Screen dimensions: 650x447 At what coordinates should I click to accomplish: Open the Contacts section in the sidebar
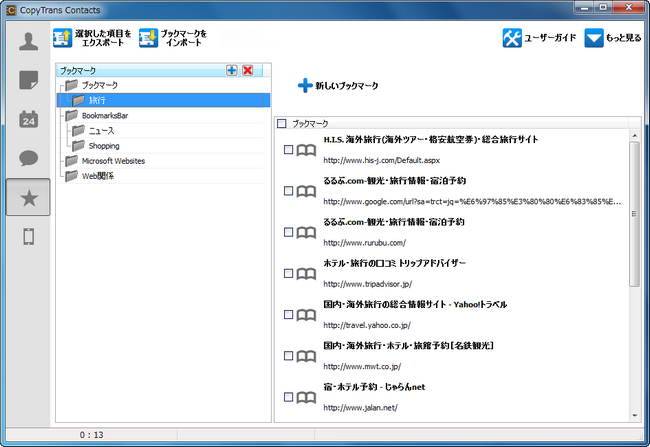pyautogui.click(x=28, y=41)
